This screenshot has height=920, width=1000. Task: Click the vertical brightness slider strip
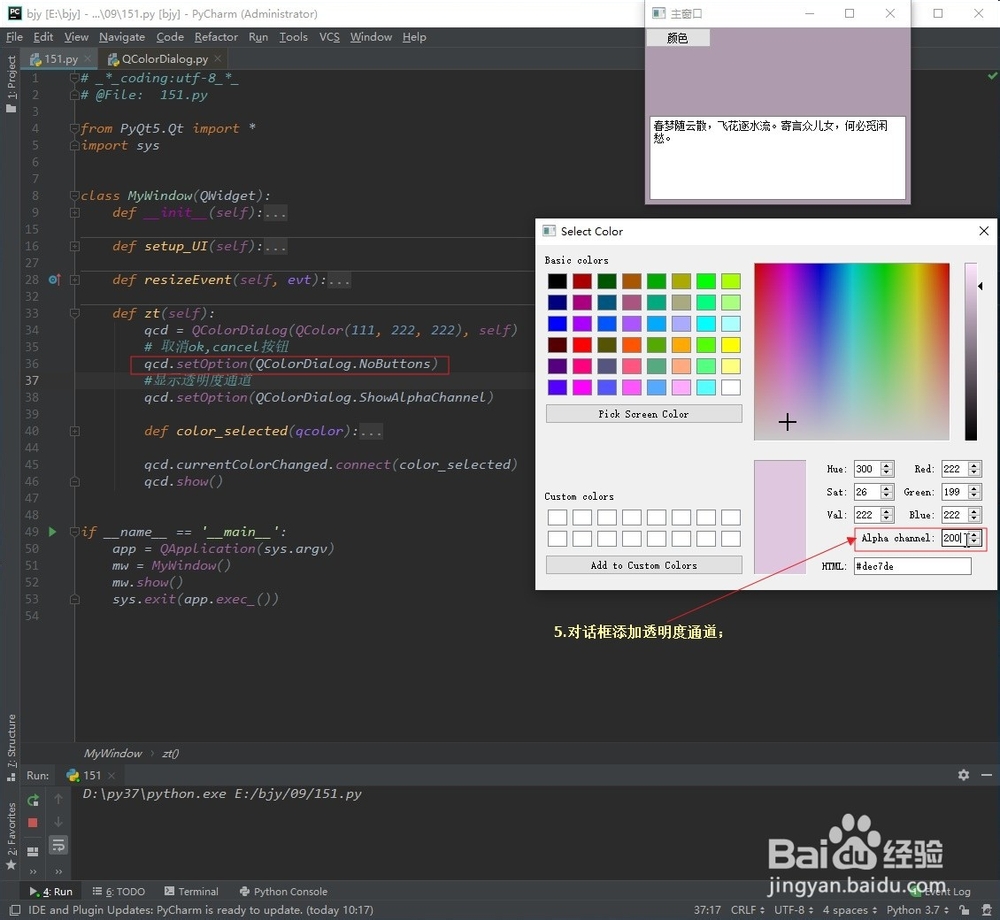tap(970, 351)
